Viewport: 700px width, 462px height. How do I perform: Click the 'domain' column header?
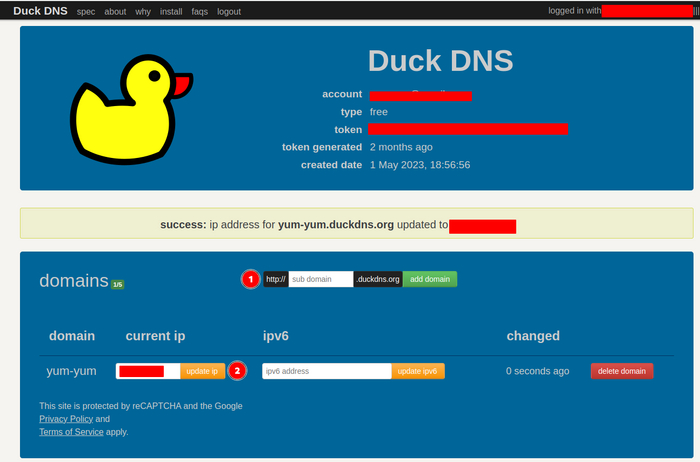(72, 336)
